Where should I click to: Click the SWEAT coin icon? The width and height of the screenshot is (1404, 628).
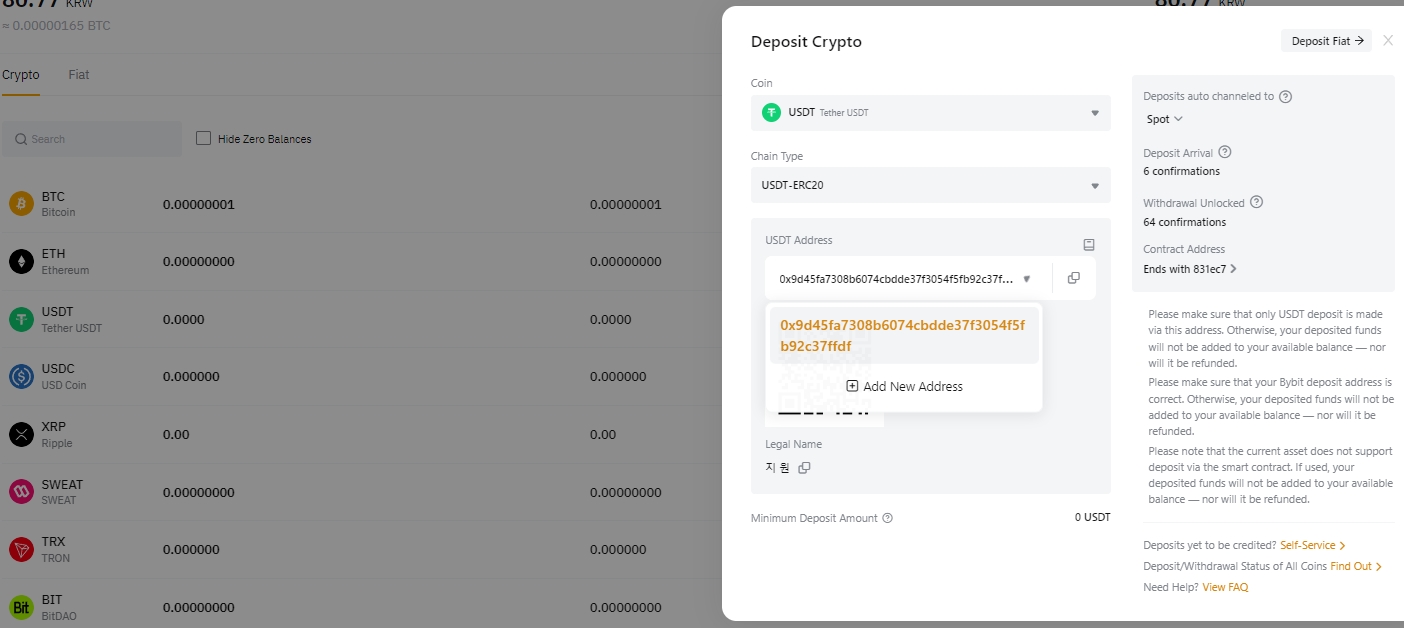click(x=21, y=492)
